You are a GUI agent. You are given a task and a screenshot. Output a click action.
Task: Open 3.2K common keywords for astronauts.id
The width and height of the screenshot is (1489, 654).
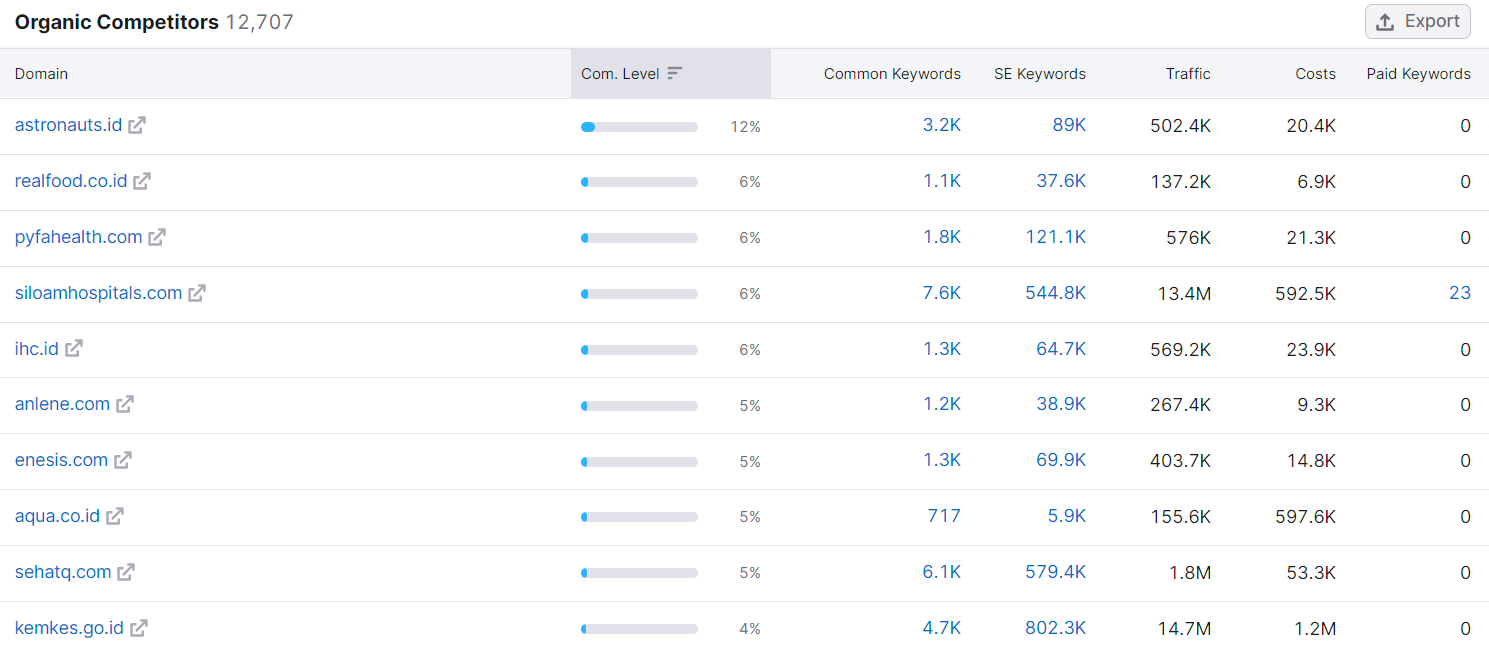pos(942,125)
